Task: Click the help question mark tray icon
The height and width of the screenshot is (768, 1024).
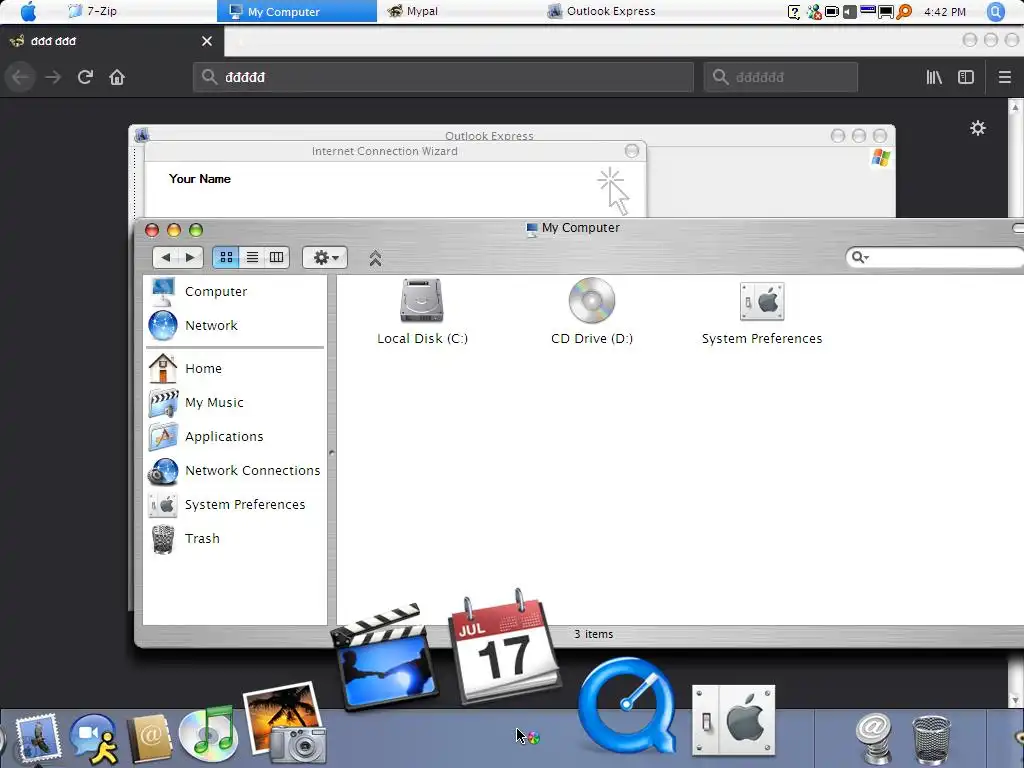Action: pyautogui.click(x=793, y=12)
